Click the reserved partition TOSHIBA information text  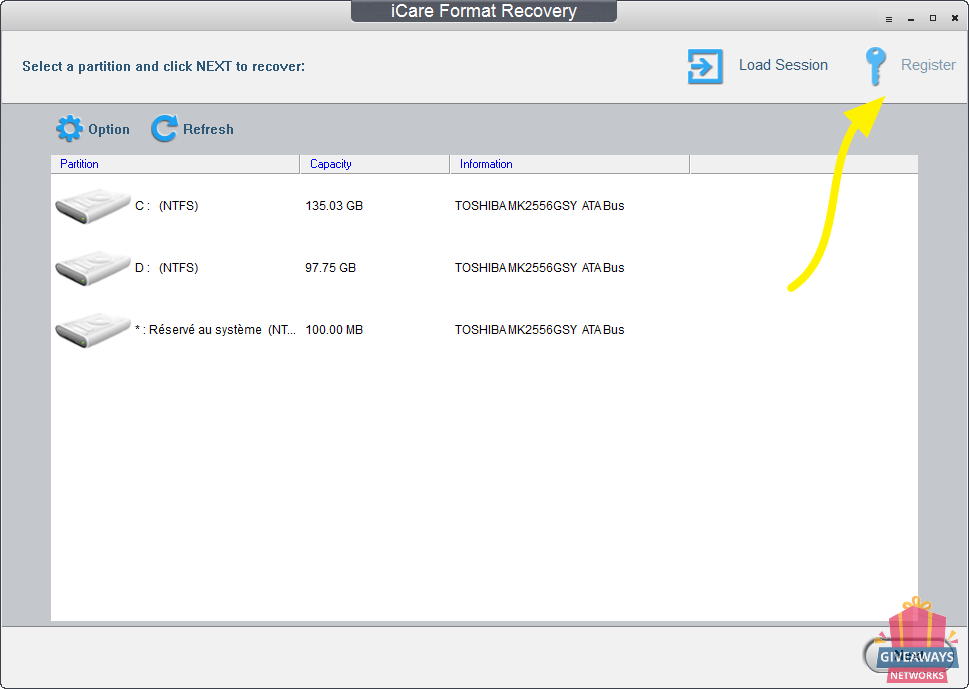[x=540, y=329]
